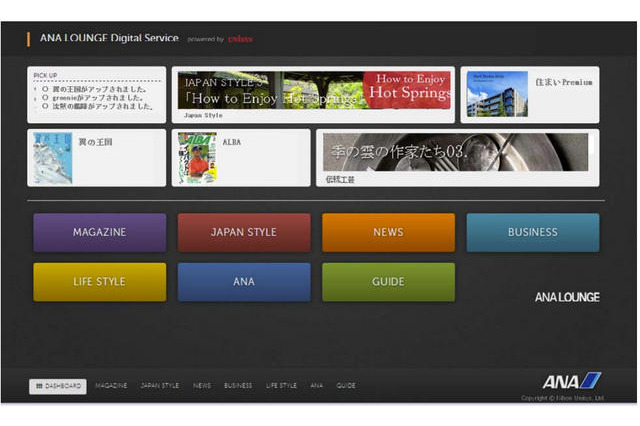Open NEWS from the bottom navigation bar
The height and width of the screenshot is (426, 640).
(202, 386)
